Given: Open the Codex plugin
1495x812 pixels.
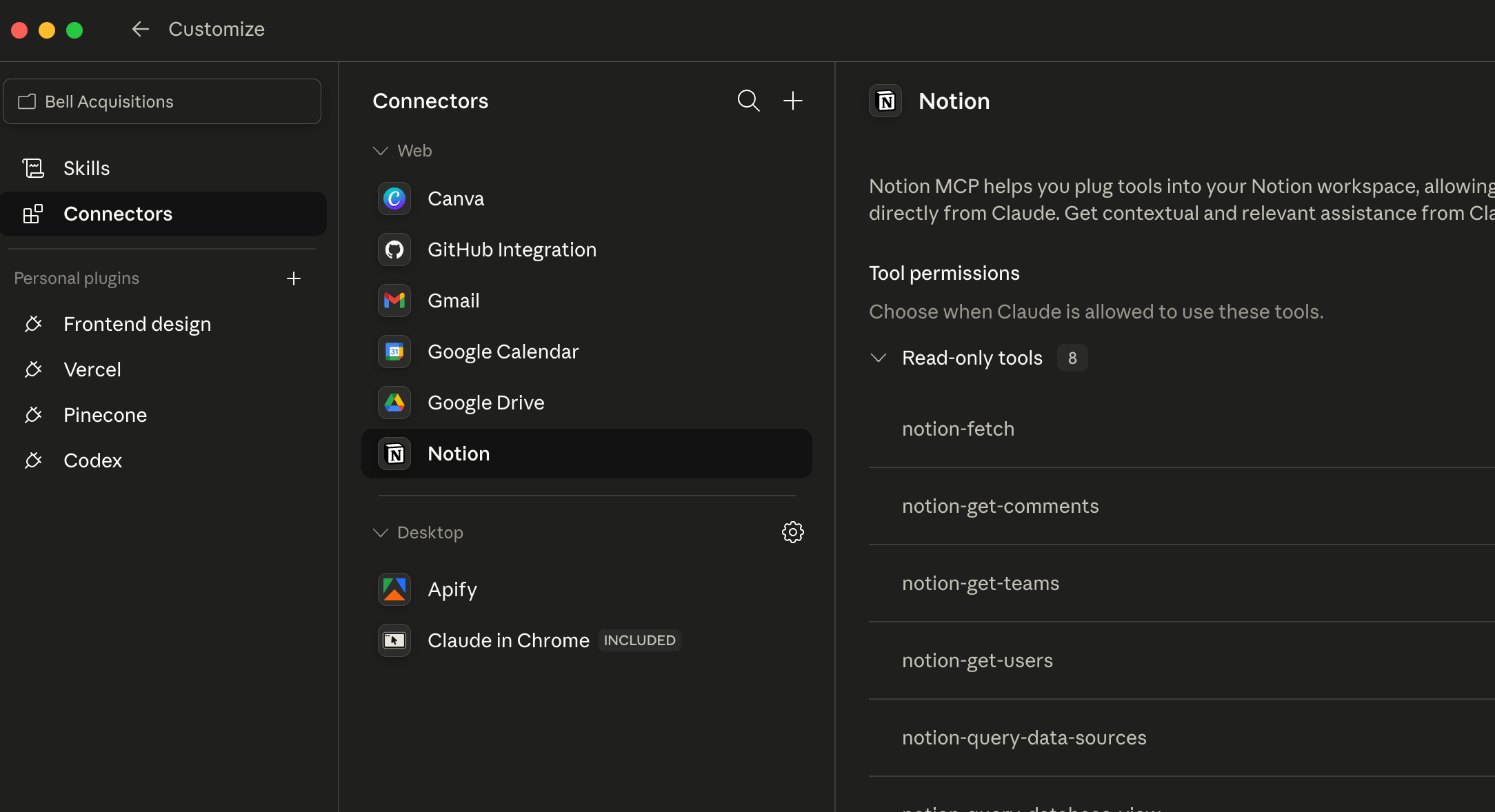Looking at the screenshot, I should click(x=163, y=460).
